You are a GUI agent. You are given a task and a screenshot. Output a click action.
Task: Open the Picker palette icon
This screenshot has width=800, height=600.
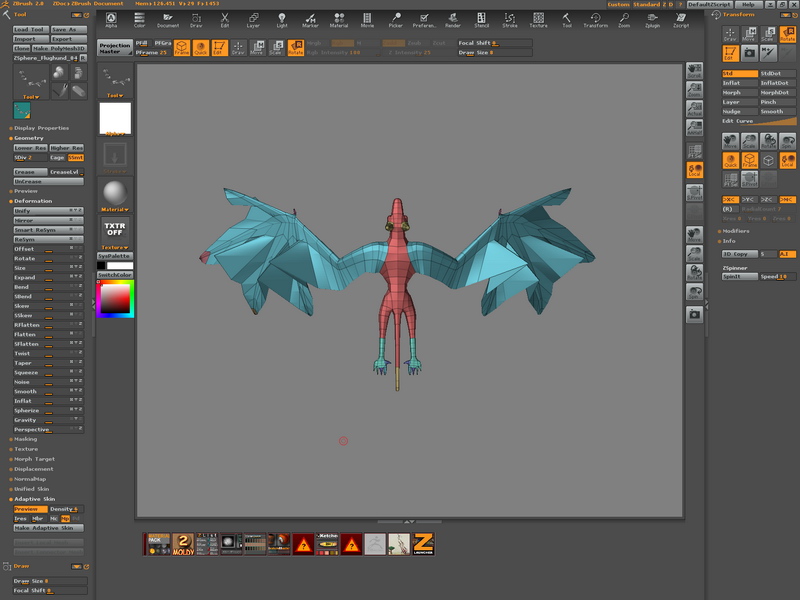[x=395, y=19]
